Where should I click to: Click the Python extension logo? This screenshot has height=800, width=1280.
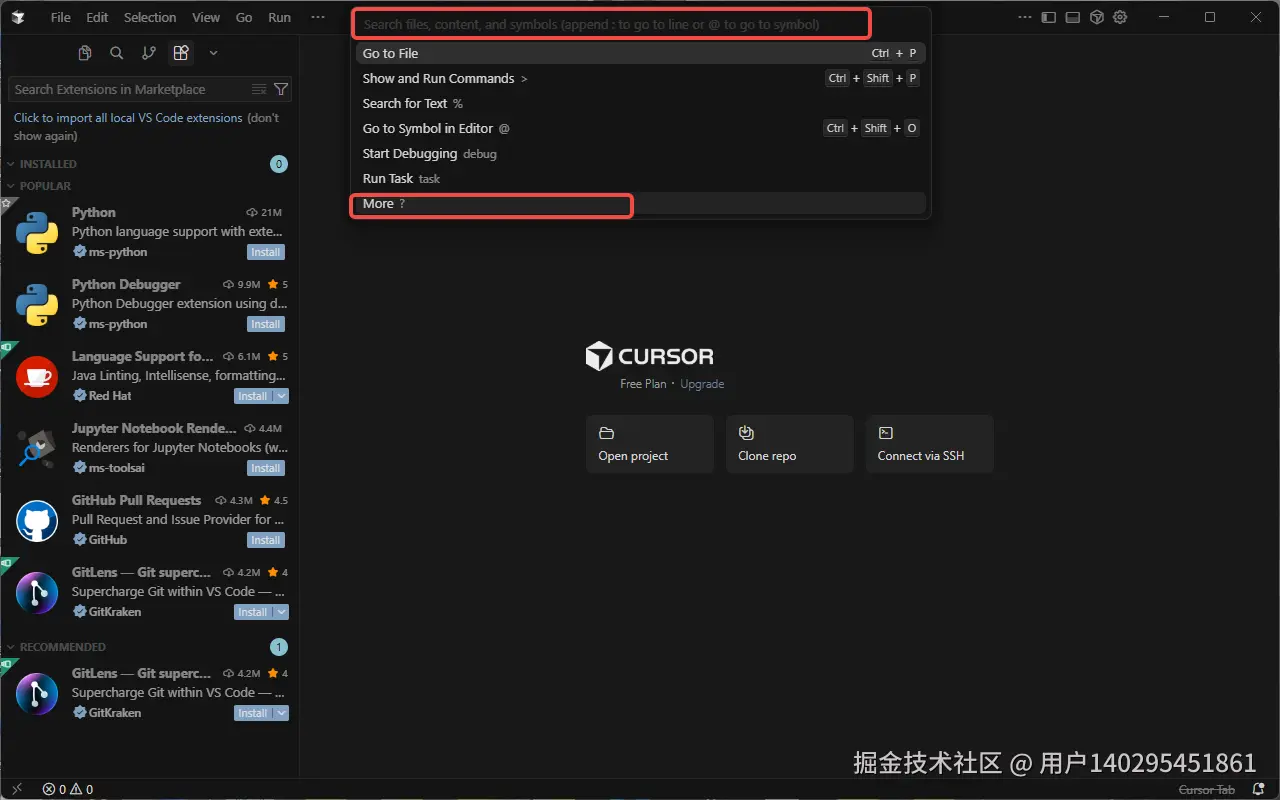click(37, 232)
